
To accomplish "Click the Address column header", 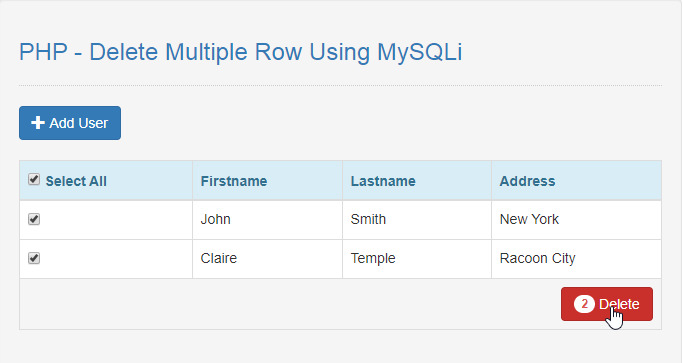I will [527, 181].
